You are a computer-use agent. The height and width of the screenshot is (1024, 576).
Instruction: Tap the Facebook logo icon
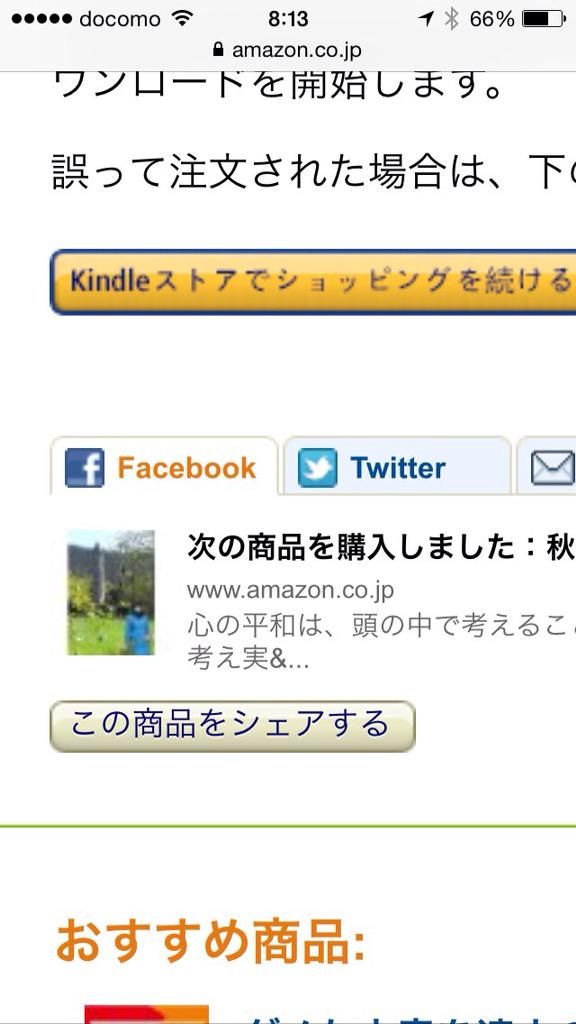(x=84, y=468)
